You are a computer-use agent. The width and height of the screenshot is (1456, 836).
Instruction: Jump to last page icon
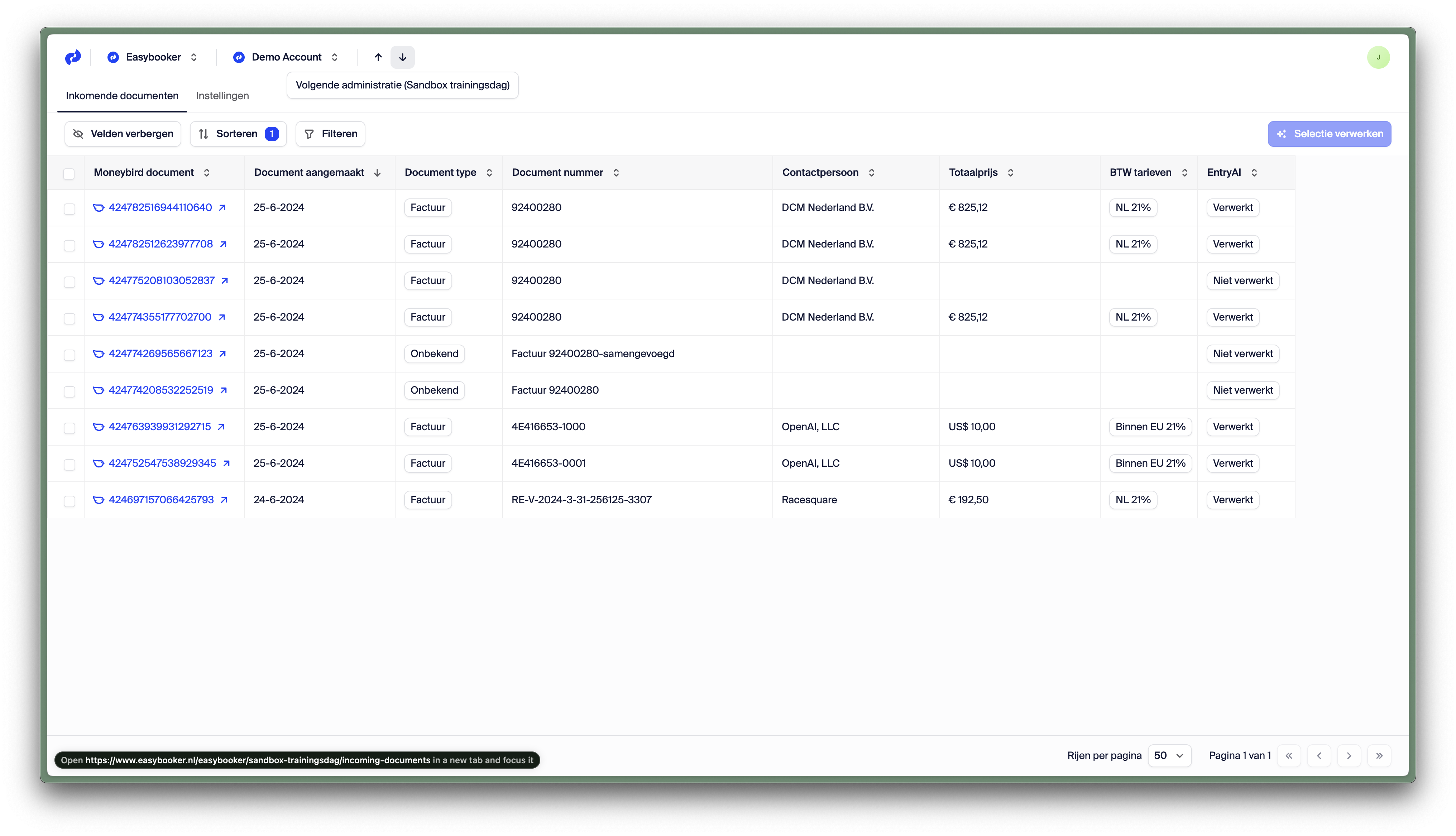(x=1379, y=756)
